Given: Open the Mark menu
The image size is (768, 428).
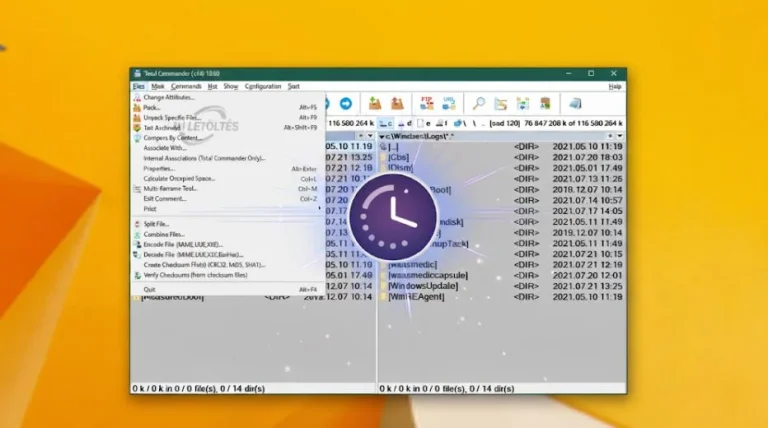Looking at the screenshot, I should [x=158, y=86].
